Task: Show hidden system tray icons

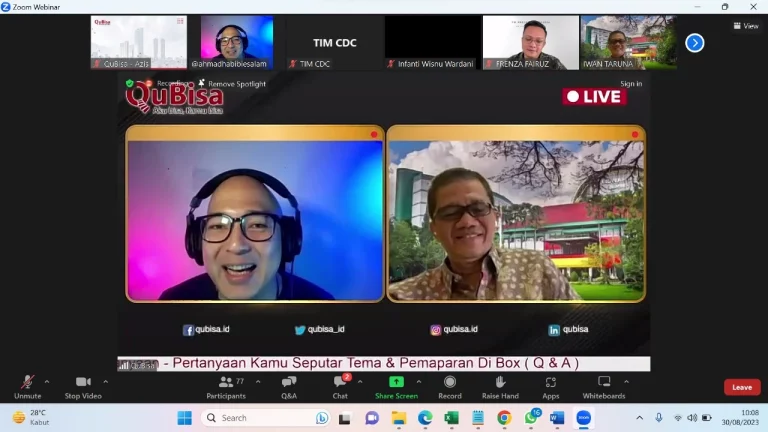Action: click(x=640, y=418)
